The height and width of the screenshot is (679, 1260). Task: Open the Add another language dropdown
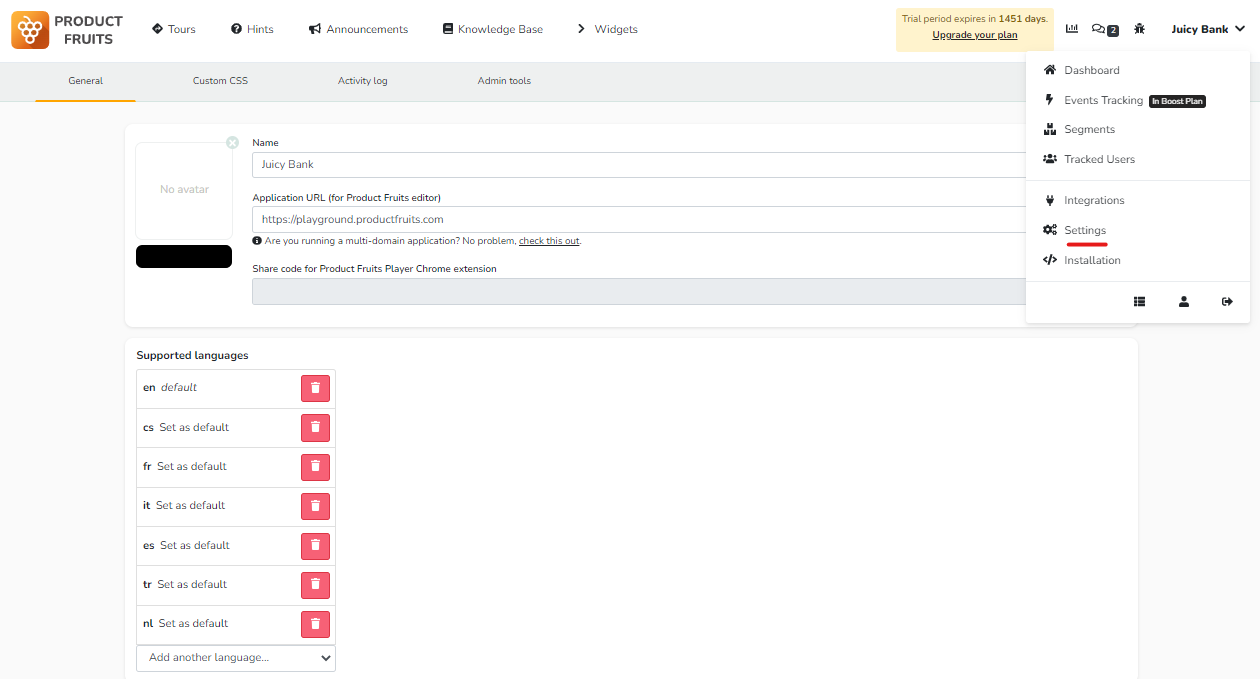tap(236, 658)
